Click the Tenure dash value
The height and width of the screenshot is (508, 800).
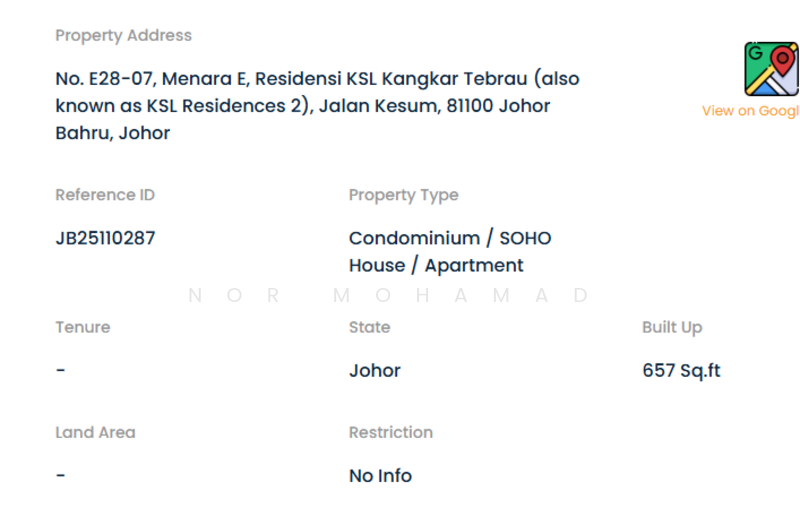[x=61, y=370]
